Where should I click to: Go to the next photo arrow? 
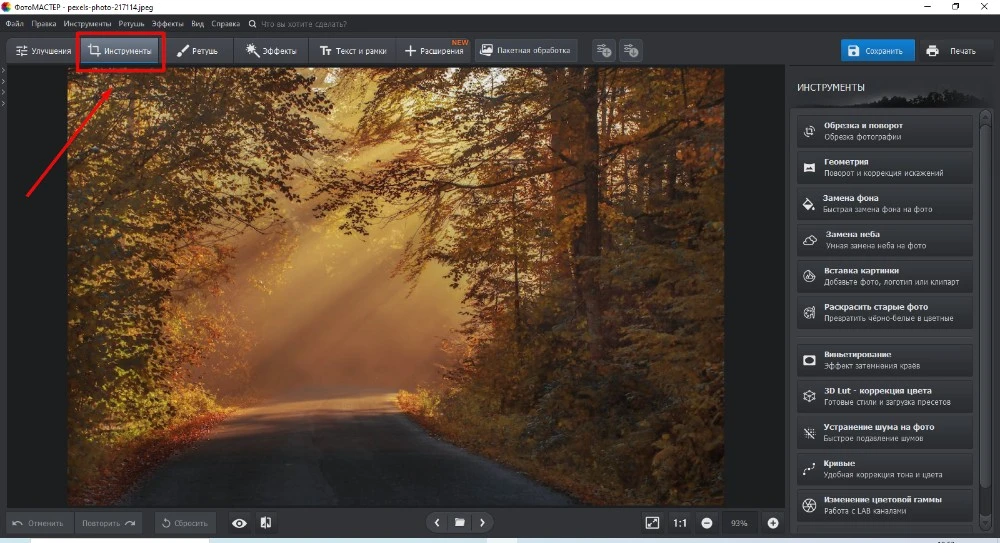coord(482,522)
